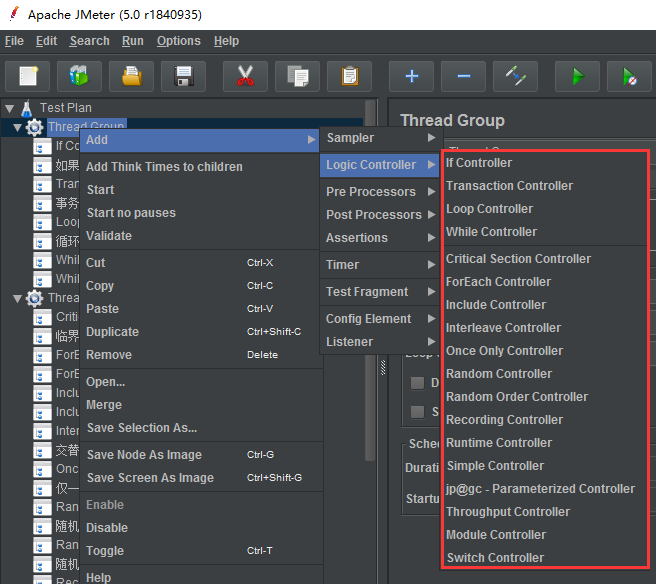656x584 pixels.
Task: Open the Sampler submenu
Action: pos(380,138)
